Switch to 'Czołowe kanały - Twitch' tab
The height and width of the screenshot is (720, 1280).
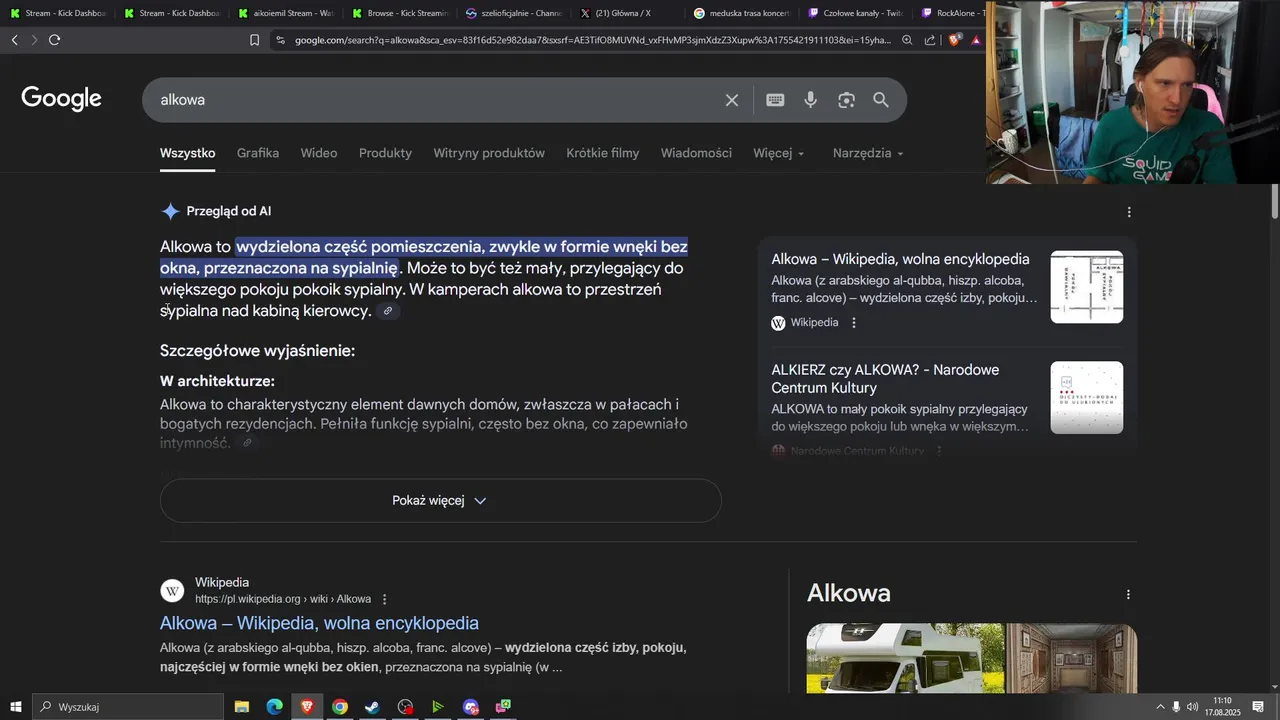pos(855,13)
